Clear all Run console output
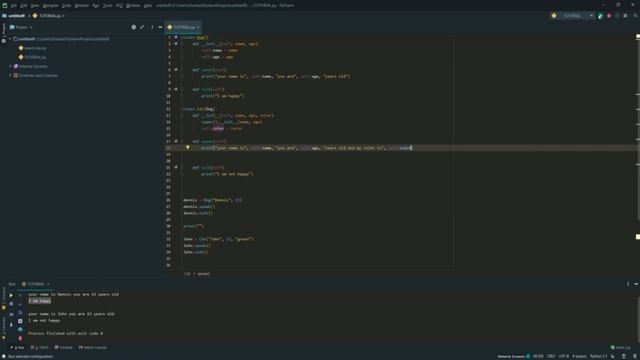 click(x=20, y=338)
